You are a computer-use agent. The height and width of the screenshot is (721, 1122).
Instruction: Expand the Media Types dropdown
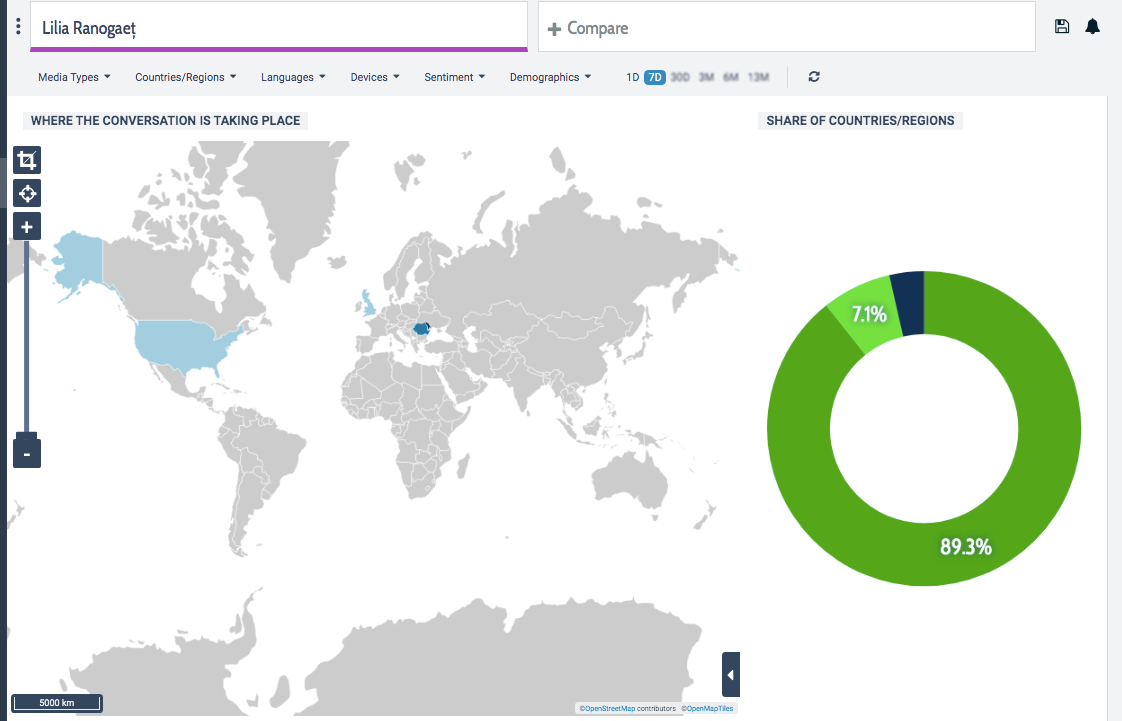point(74,77)
